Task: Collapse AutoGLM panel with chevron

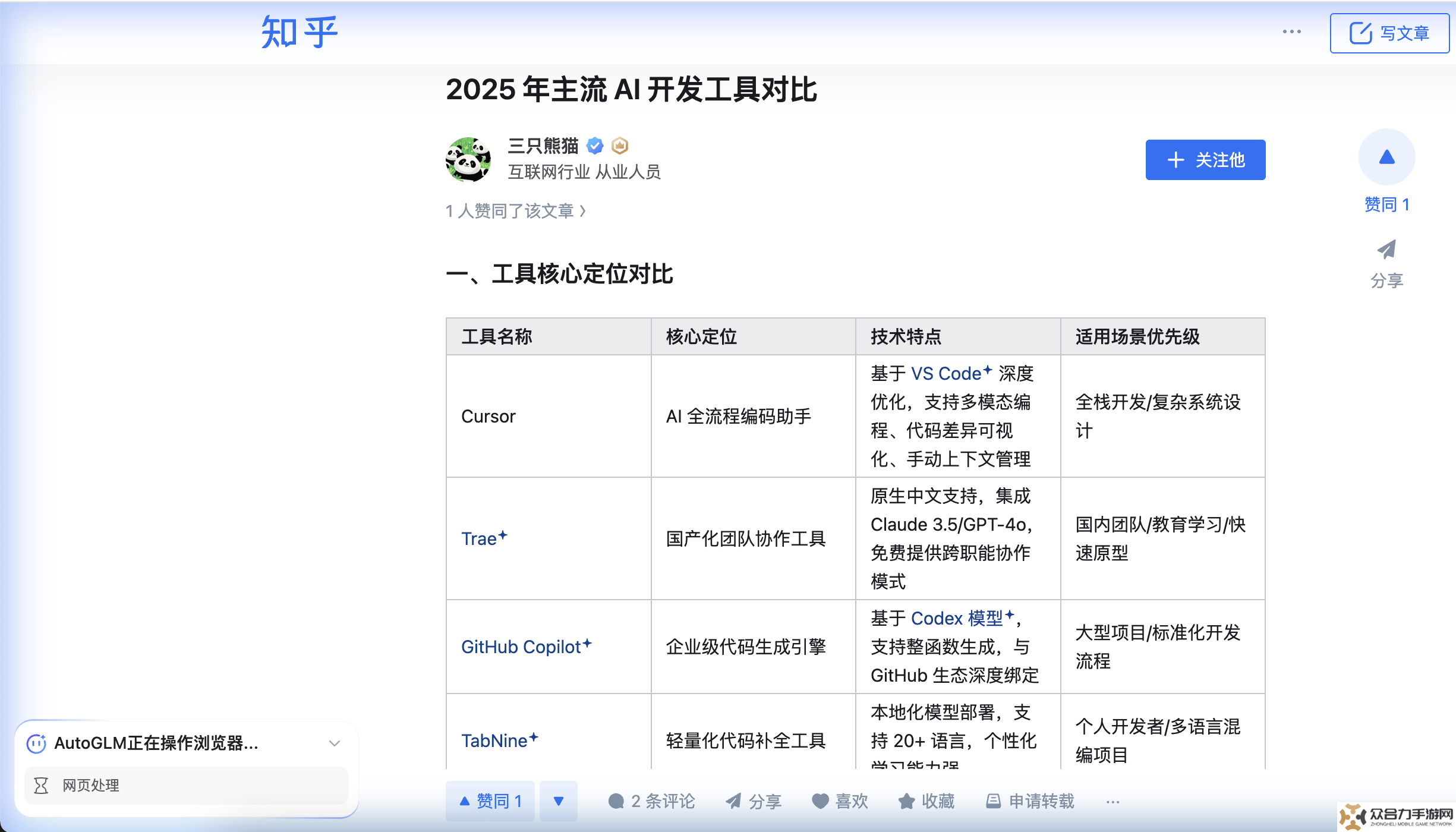Action: click(335, 743)
